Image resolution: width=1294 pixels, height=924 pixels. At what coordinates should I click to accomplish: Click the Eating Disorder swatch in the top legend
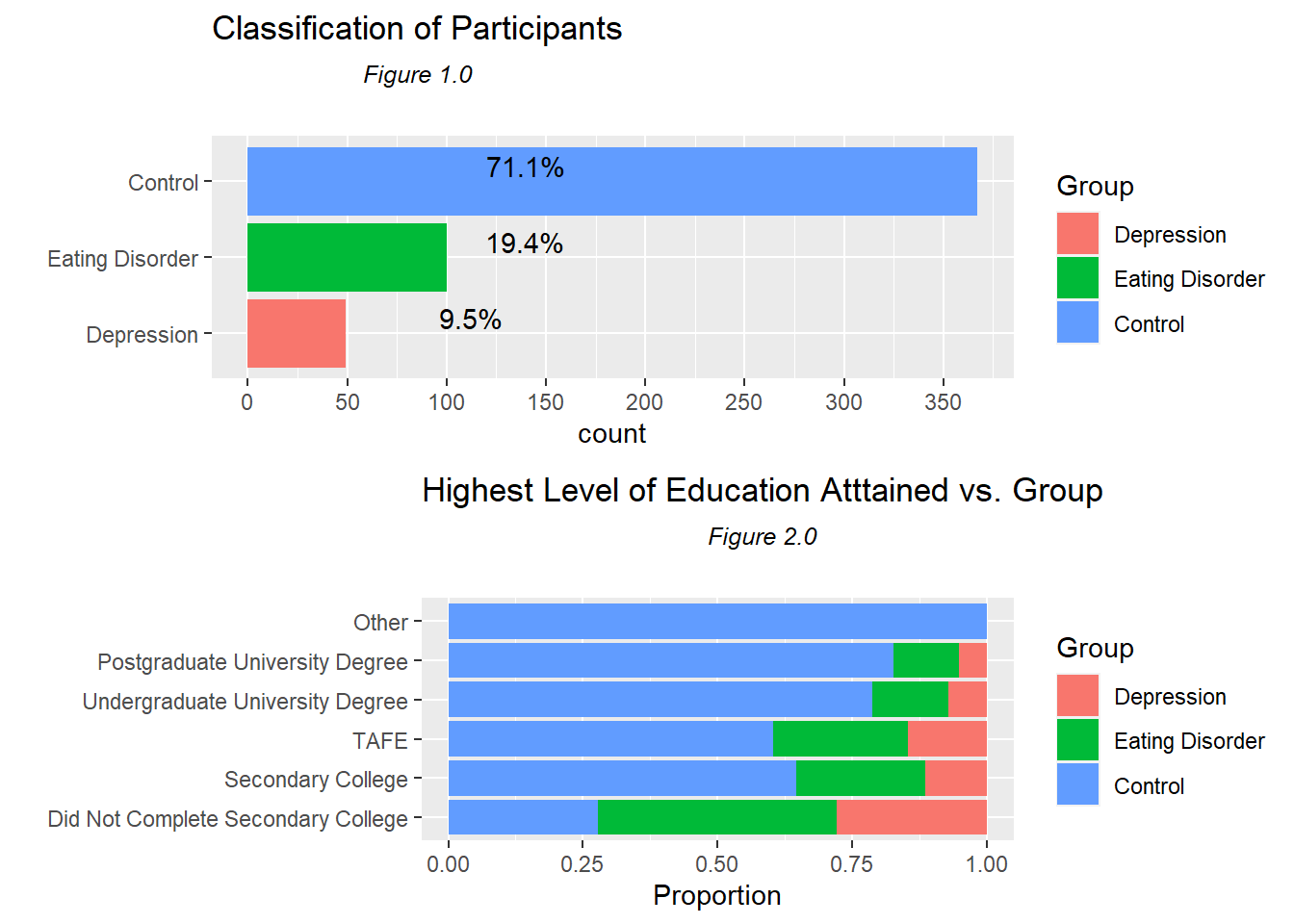[1077, 278]
